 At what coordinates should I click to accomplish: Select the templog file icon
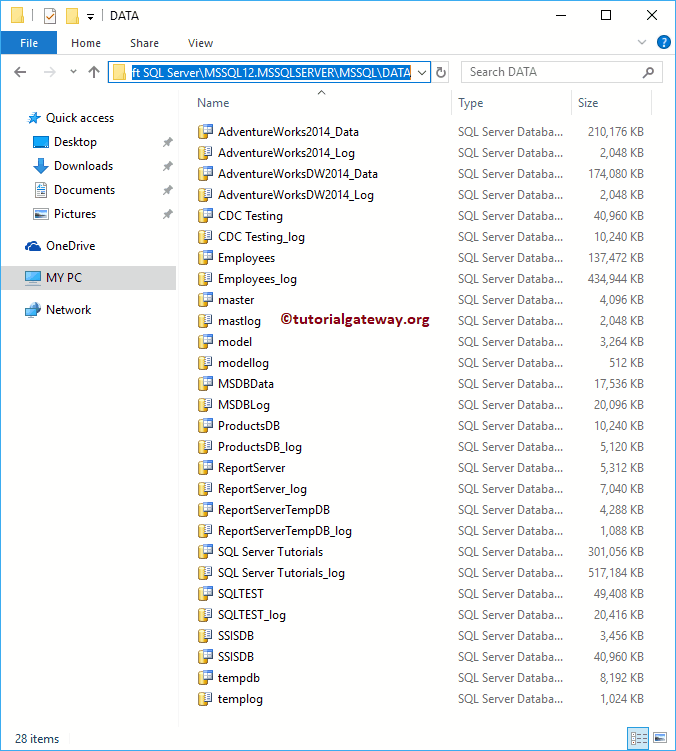(x=205, y=699)
